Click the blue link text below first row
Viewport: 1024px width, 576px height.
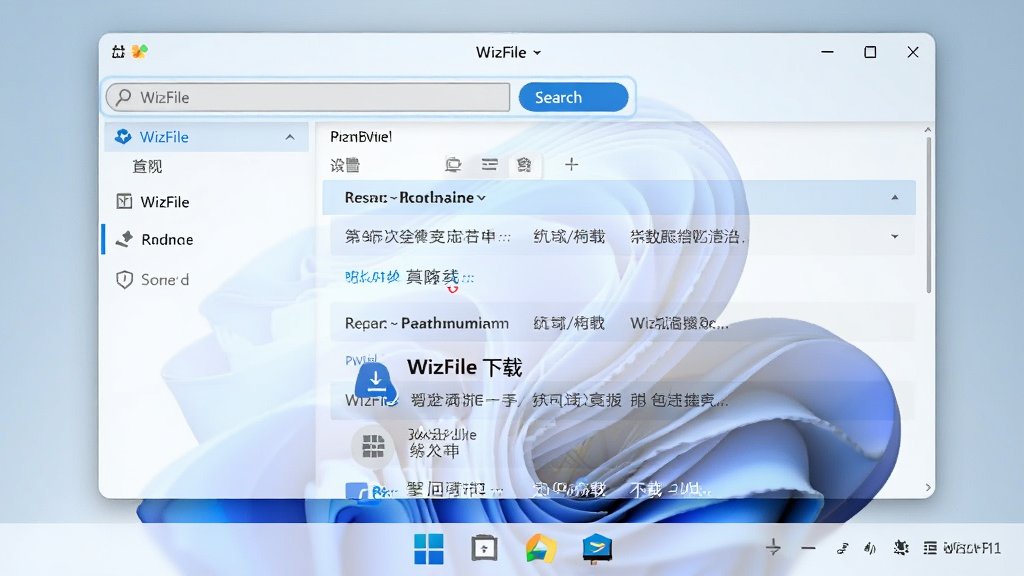[x=372, y=277]
